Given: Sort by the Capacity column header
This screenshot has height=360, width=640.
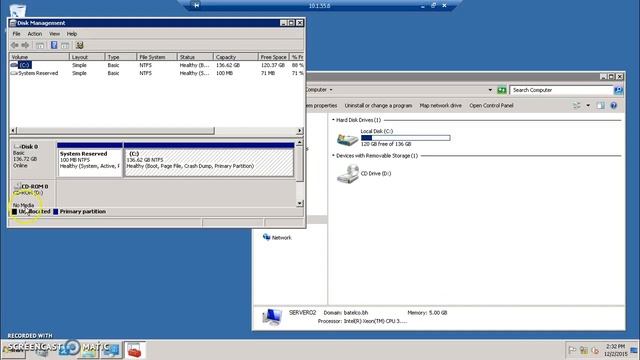Looking at the screenshot, I should (236, 57).
